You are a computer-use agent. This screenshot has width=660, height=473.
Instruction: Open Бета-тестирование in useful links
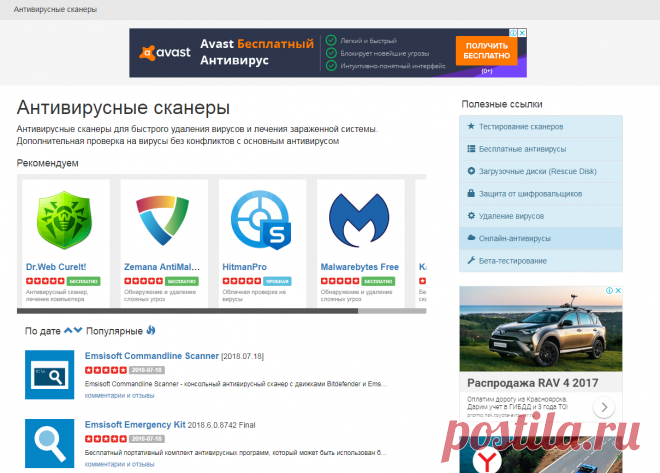(x=541, y=261)
